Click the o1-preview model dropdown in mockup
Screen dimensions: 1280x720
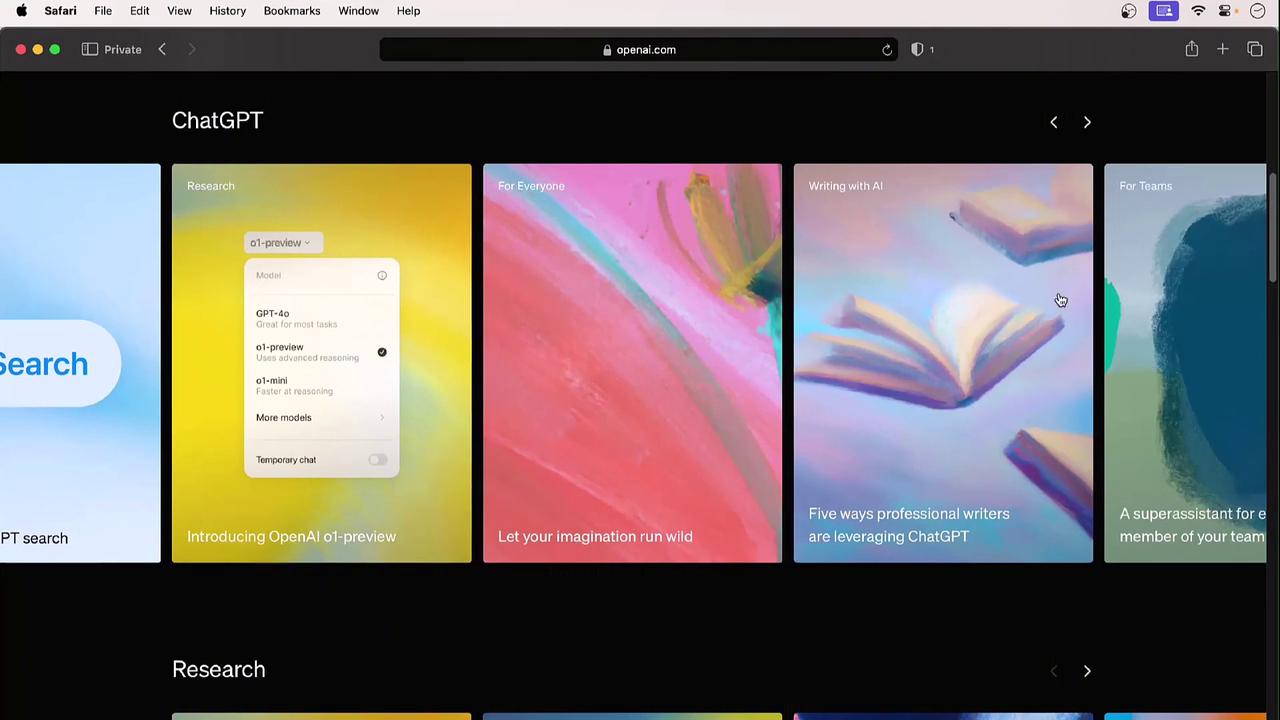(x=283, y=243)
